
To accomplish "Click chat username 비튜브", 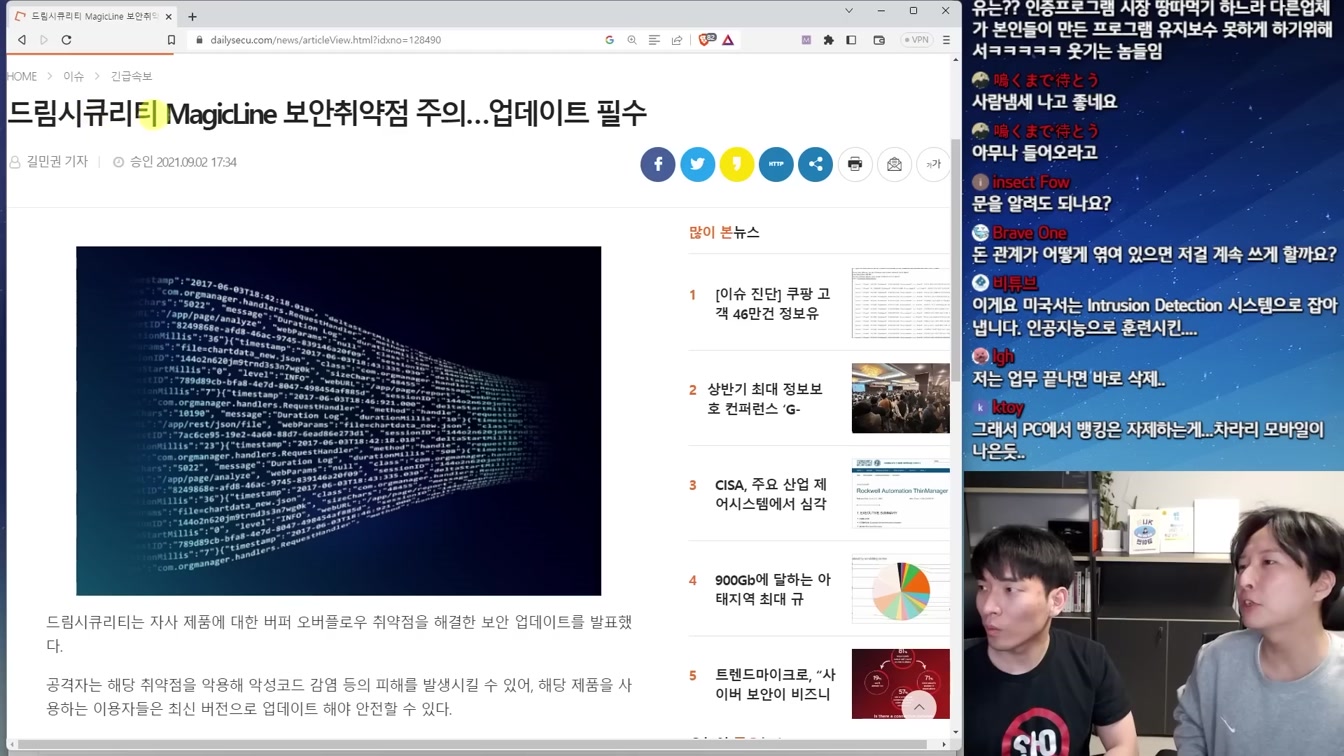I will (1015, 283).
